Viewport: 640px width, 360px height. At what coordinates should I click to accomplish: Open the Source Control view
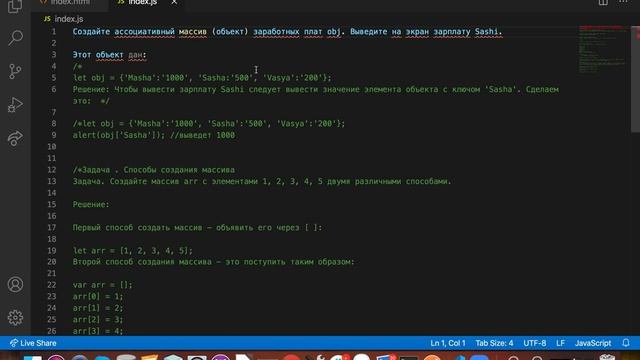coord(15,71)
